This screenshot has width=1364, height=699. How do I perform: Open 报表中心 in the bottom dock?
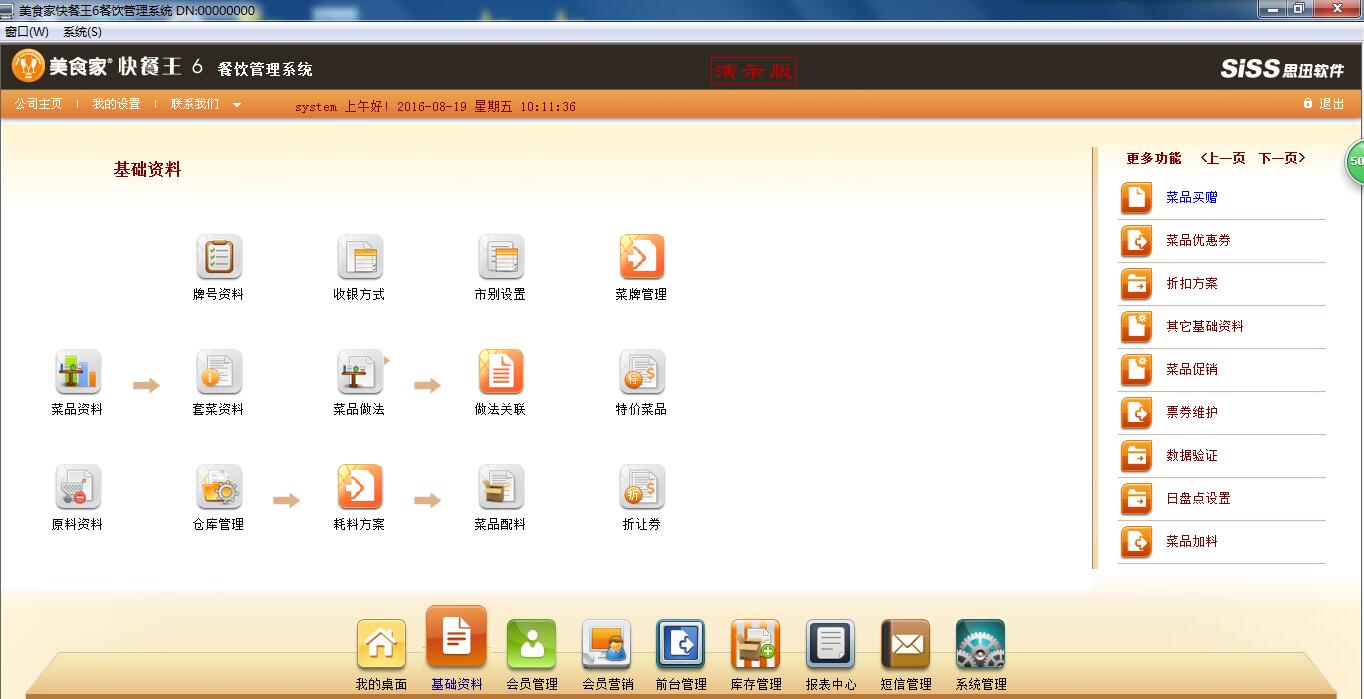(x=831, y=645)
